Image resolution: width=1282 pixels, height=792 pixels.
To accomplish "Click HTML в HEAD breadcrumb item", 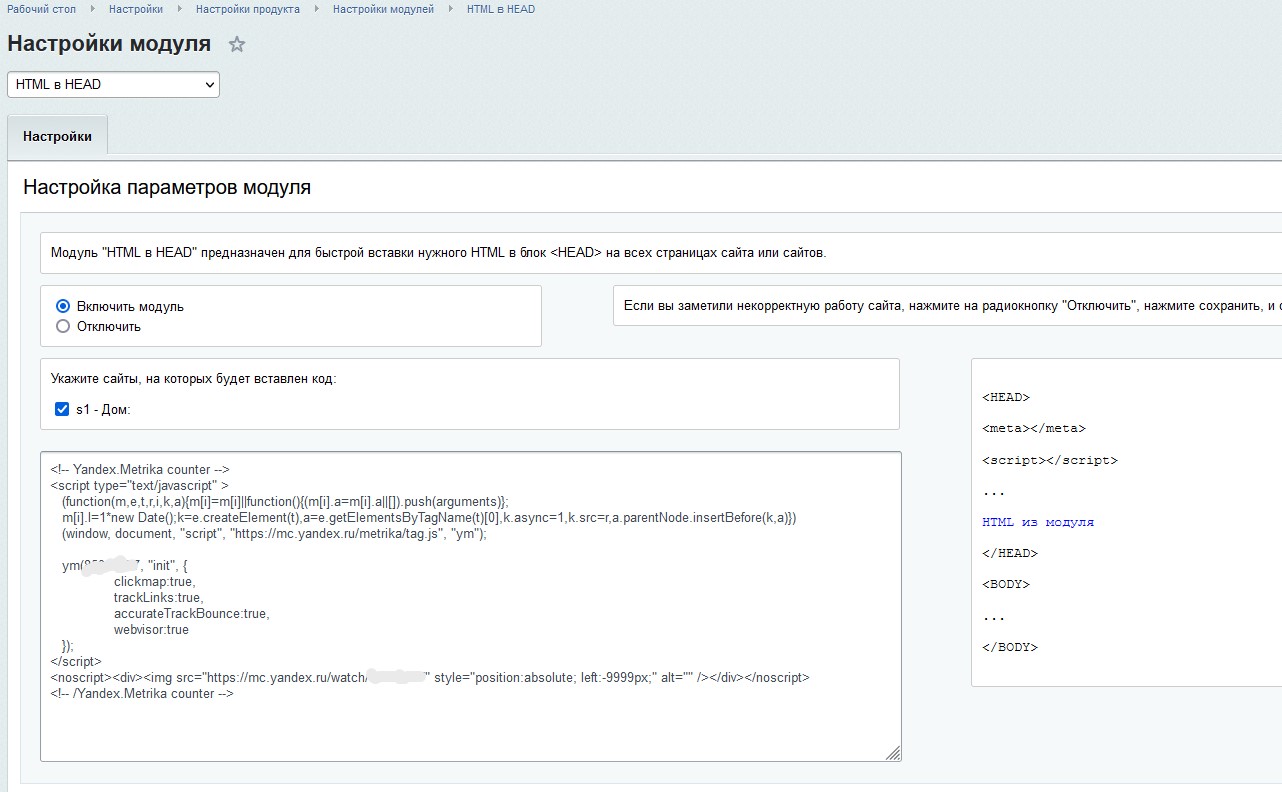I will point(500,9).
